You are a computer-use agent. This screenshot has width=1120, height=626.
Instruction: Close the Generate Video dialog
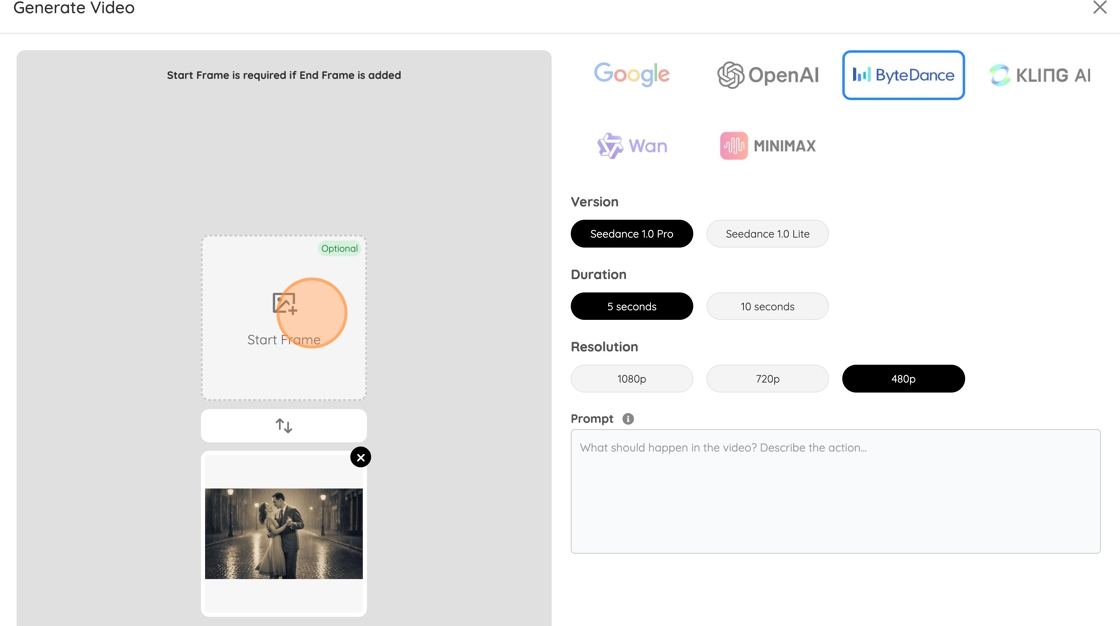(1099, 8)
